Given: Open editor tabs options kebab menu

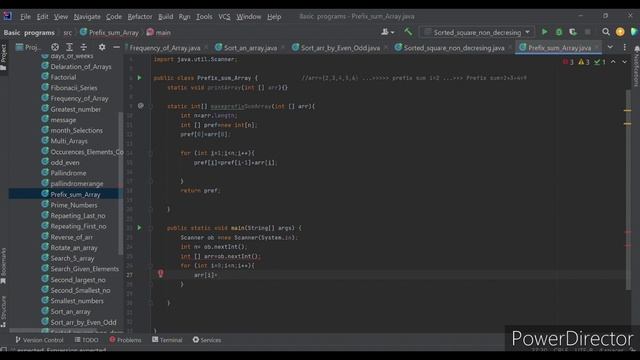Looking at the screenshot, I should (x=624, y=47).
